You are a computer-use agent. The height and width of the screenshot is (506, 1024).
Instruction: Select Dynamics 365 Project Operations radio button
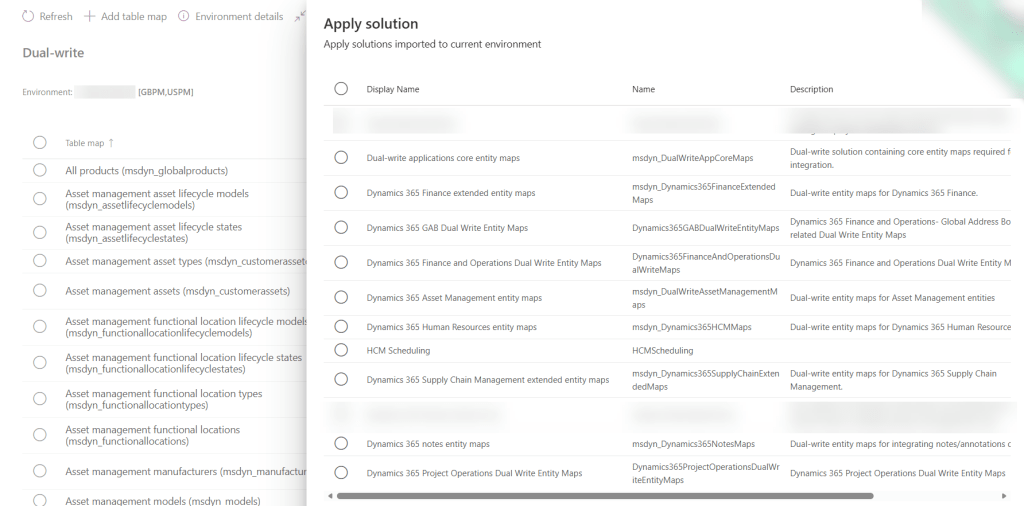click(341, 473)
